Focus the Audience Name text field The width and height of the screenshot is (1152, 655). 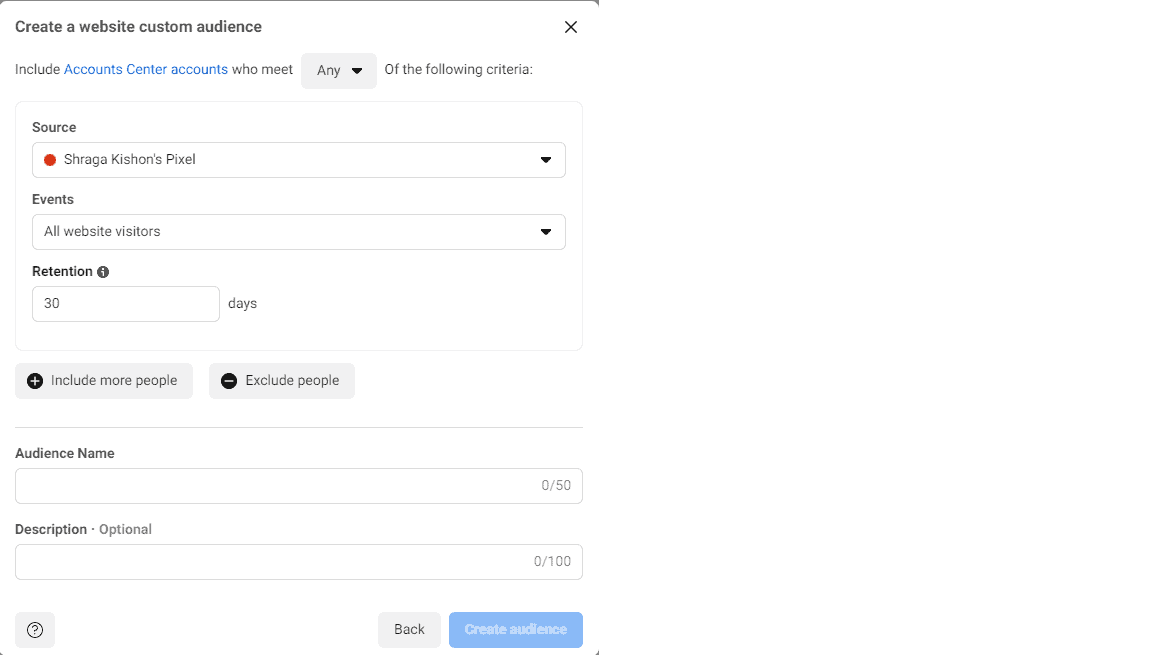299,486
